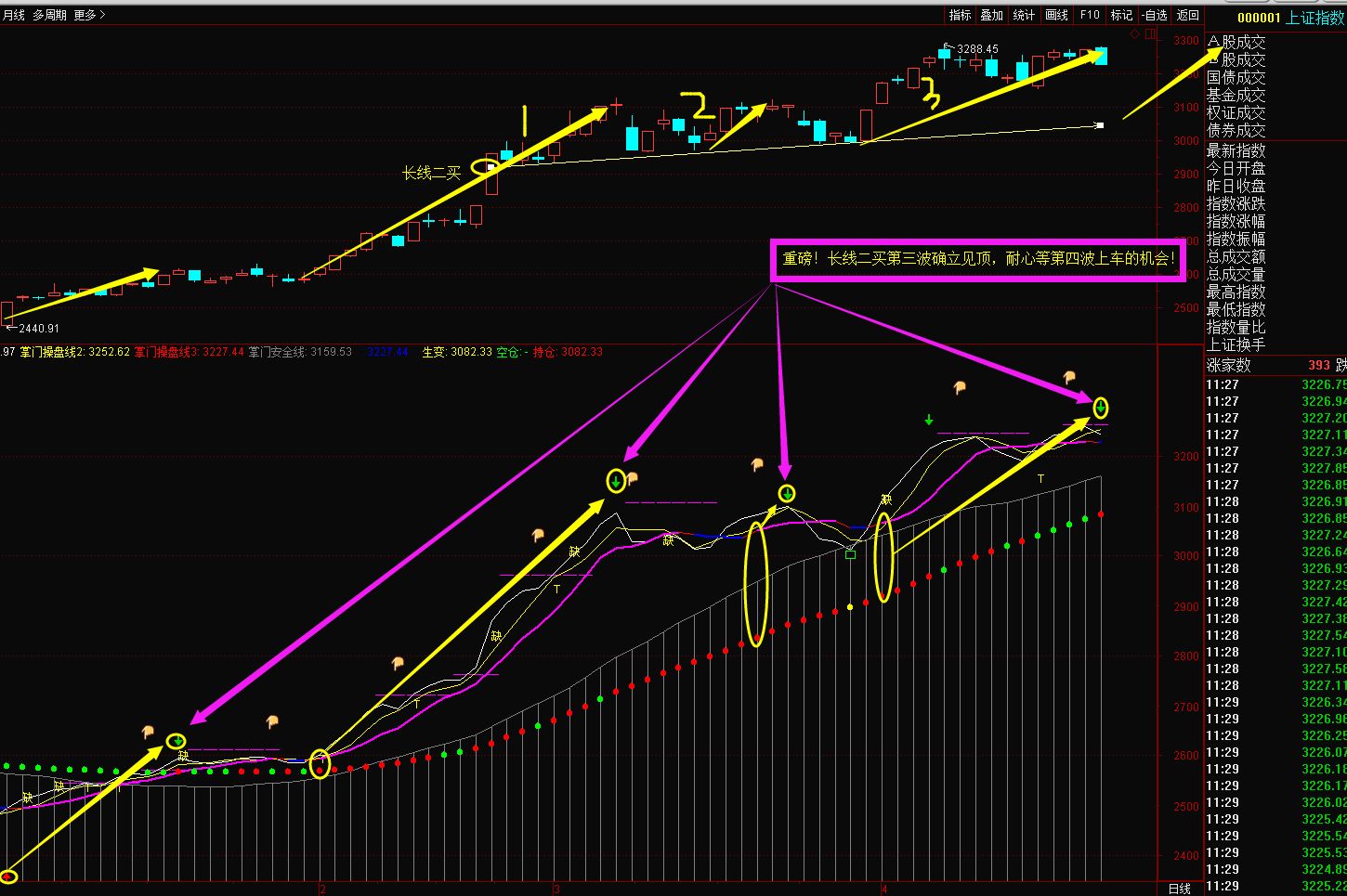Open F10 company info
Image resolution: width=1347 pixels, height=896 pixels.
pyautogui.click(x=1090, y=15)
